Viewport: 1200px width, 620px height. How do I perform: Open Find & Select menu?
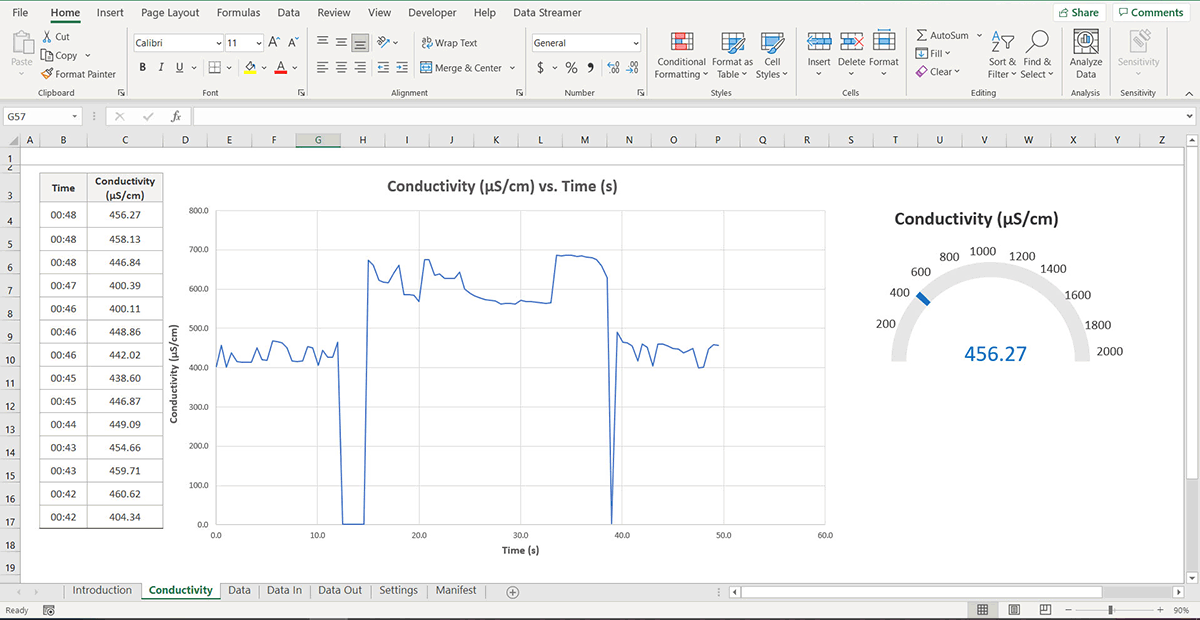[x=1037, y=56]
